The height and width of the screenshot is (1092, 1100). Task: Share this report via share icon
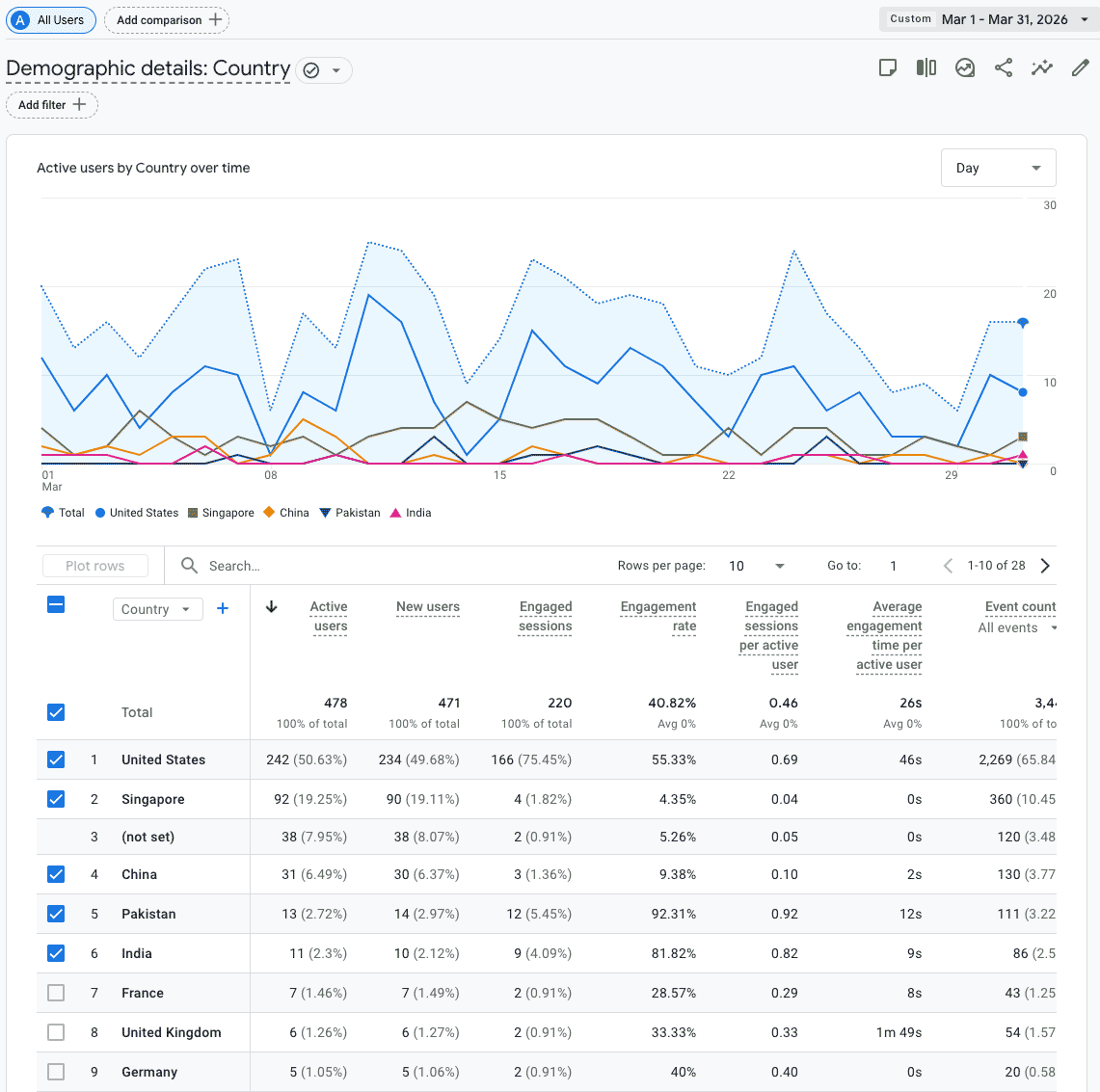coord(1004,67)
